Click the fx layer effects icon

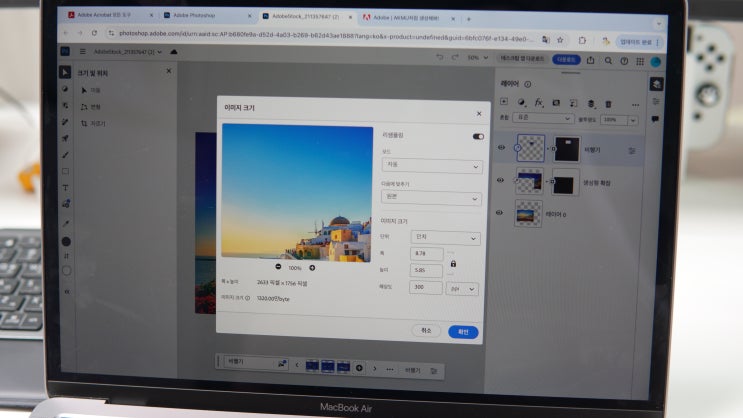click(x=538, y=102)
